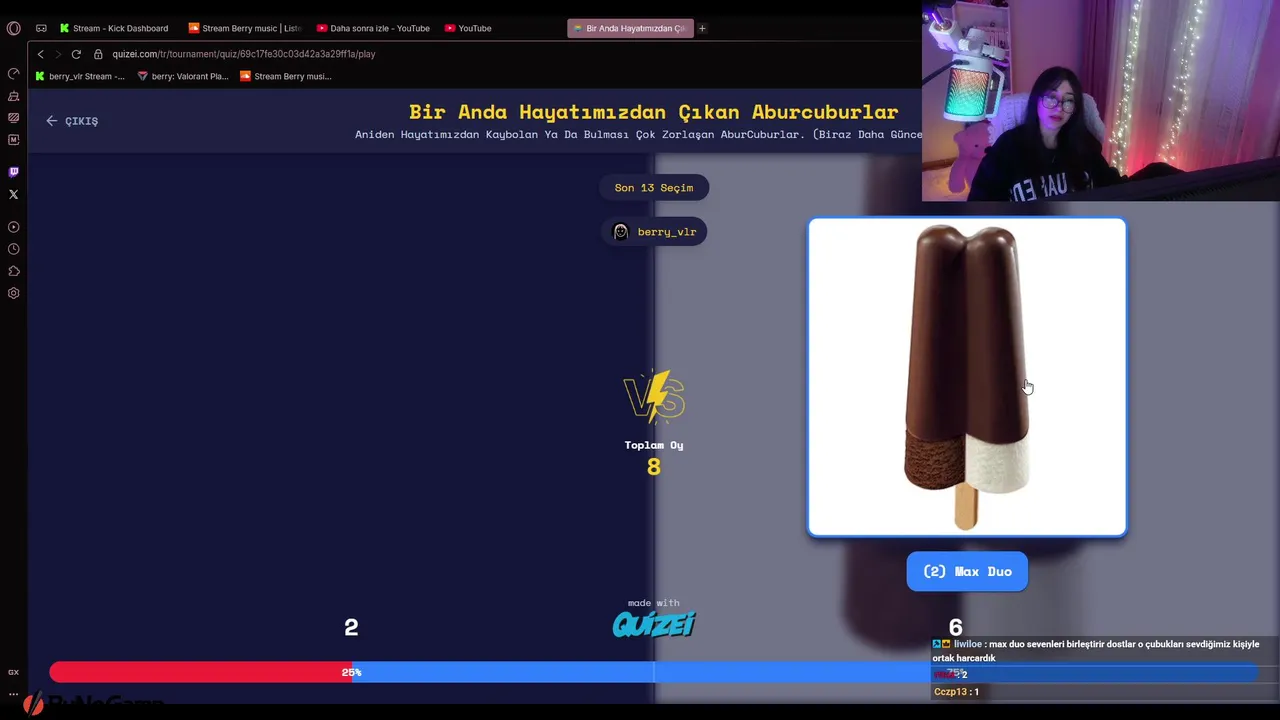The width and height of the screenshot is (1280, 720).
Task: Open GX Cleaner icon in sidebar
Action: pyautogui.click(x=13, y=96)
